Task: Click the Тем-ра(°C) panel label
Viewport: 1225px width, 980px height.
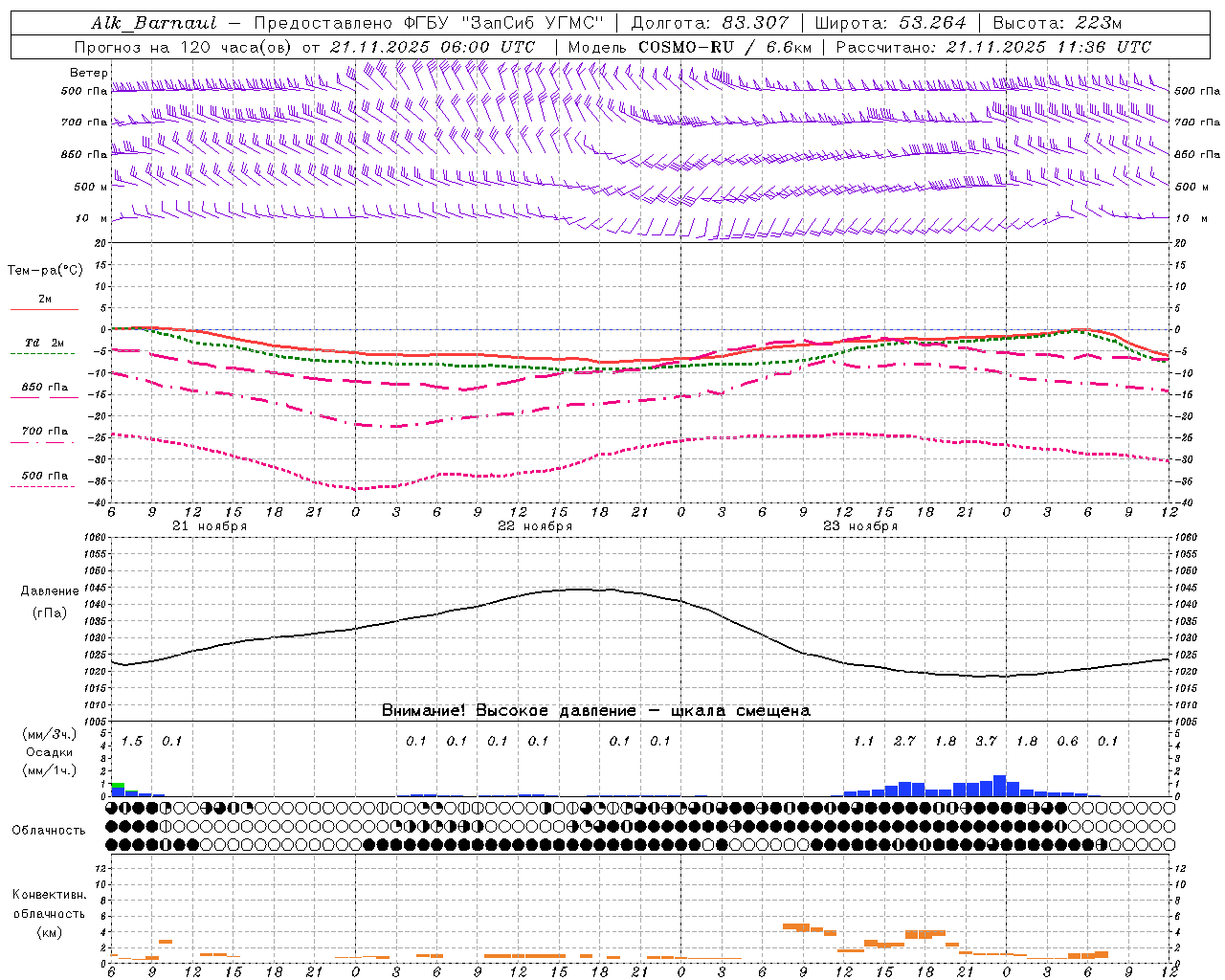Action: pos(45,271)
